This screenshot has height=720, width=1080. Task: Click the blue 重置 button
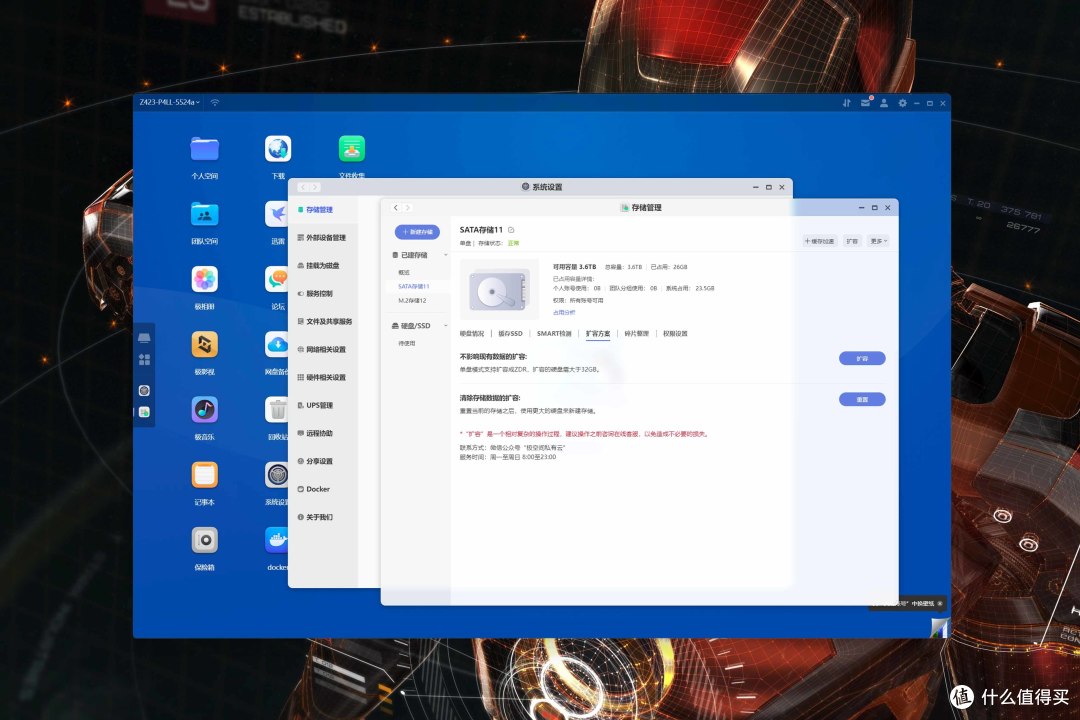point(862,400)
